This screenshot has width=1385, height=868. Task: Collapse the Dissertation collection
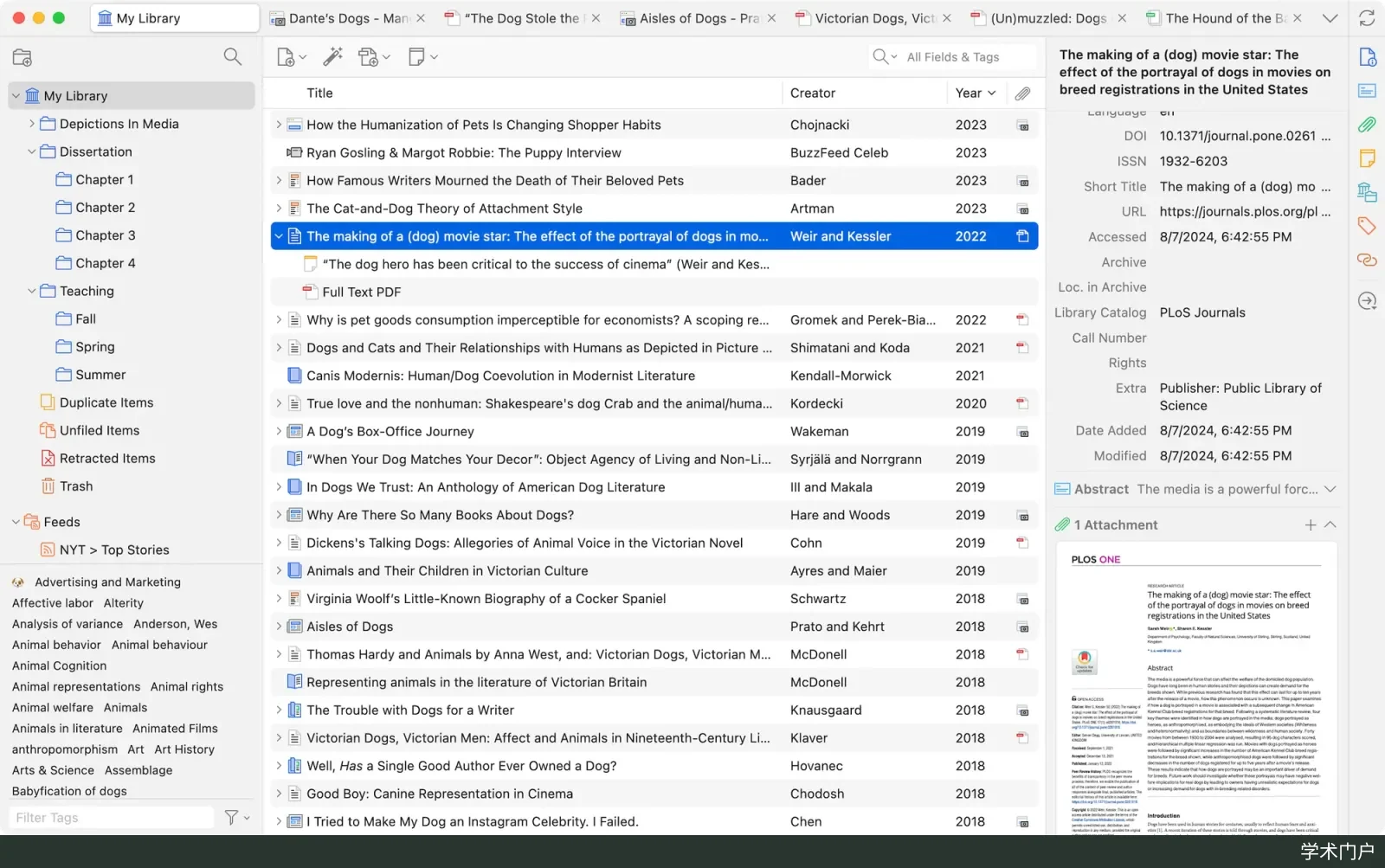pos(31,151)
